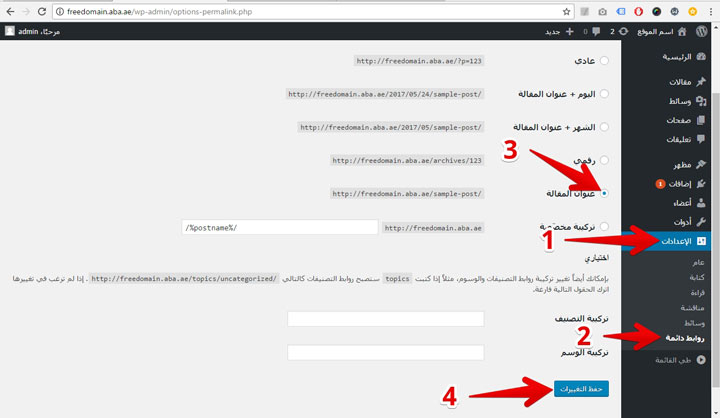Click the تركيبة الوسم tag base field
720x418 pixels.
[x=386, y=353]
